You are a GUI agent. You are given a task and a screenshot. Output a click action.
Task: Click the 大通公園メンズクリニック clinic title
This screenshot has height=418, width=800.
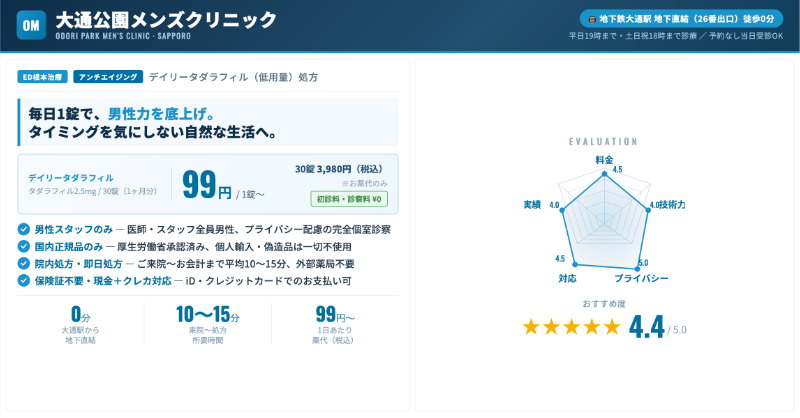click(x=166, y=20)
